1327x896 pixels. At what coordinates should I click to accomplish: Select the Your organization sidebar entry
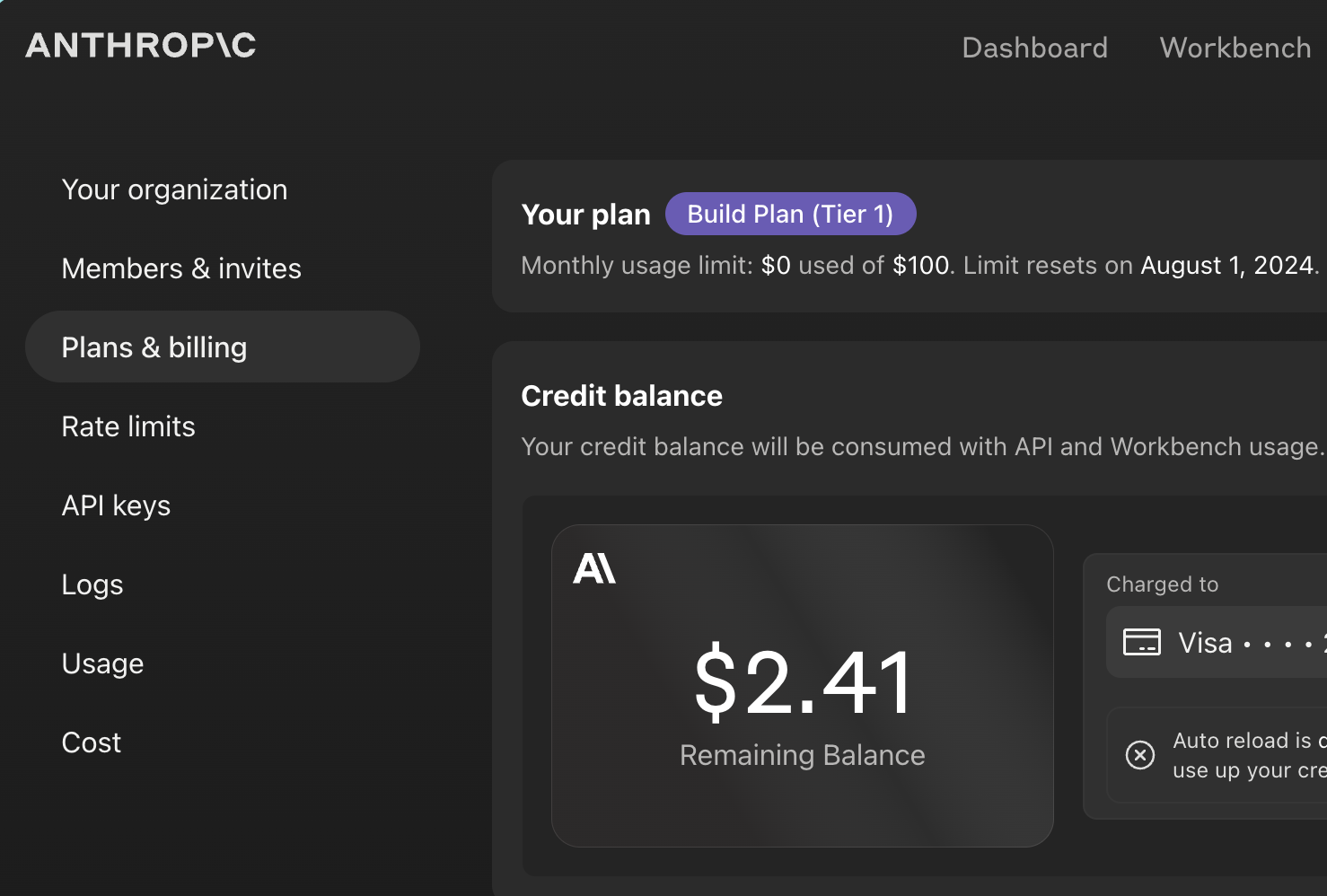[174, 189]
